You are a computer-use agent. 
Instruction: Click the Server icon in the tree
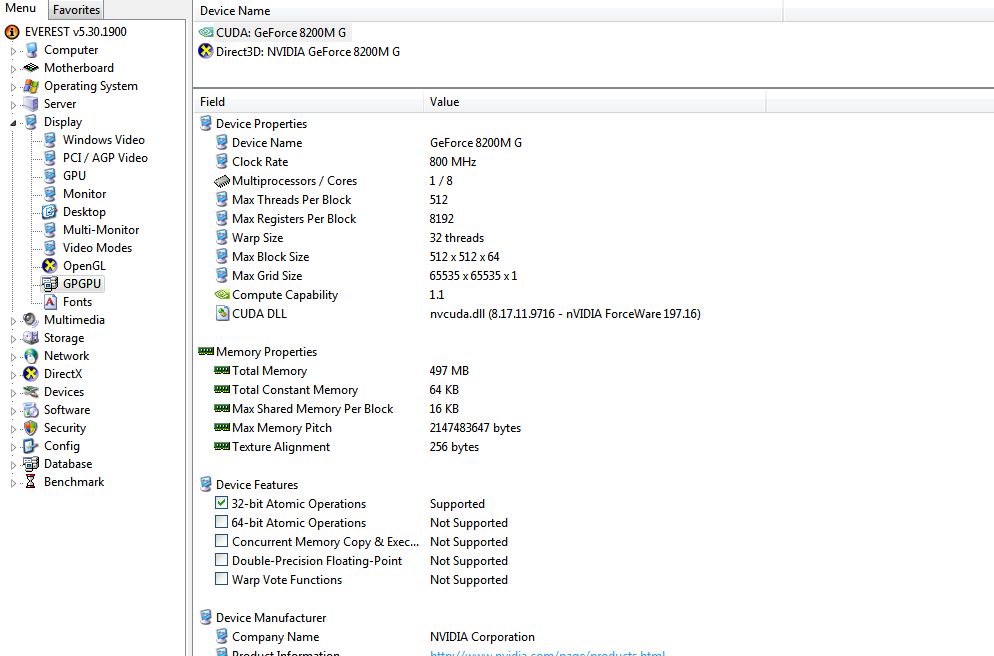pos(31,104)
